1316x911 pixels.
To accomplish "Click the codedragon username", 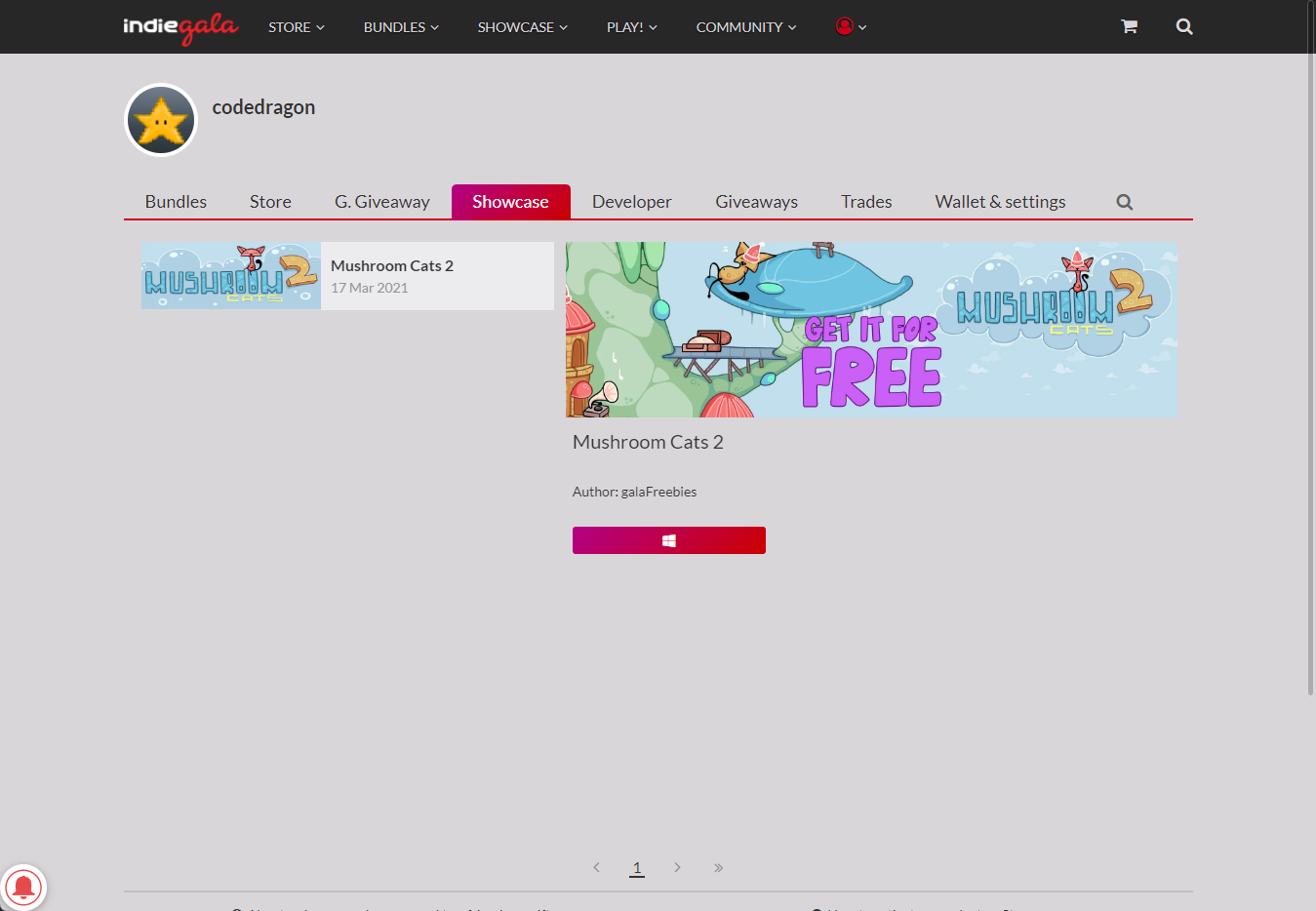I will [x=263, y=107].
